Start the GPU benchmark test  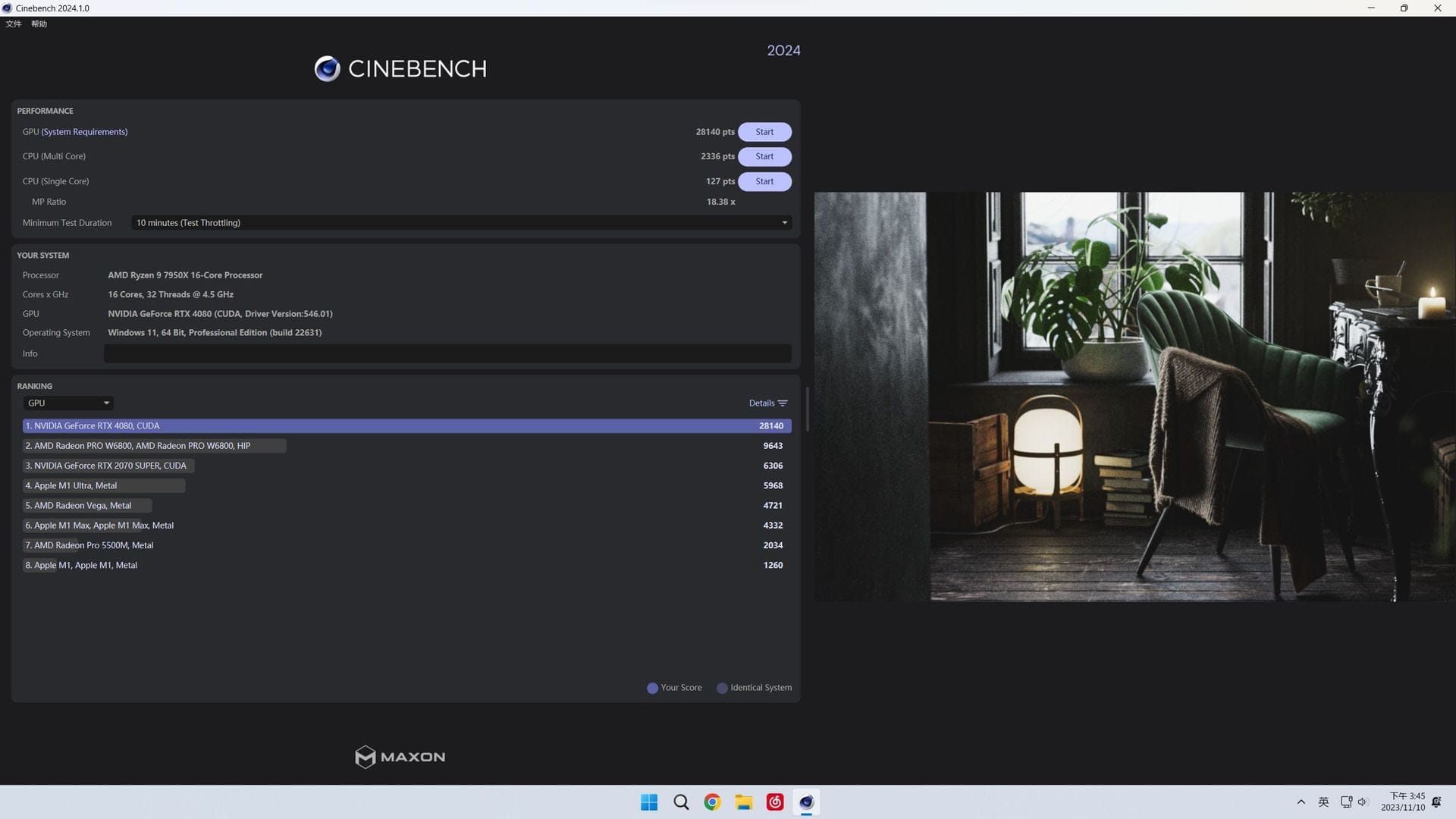764,132
